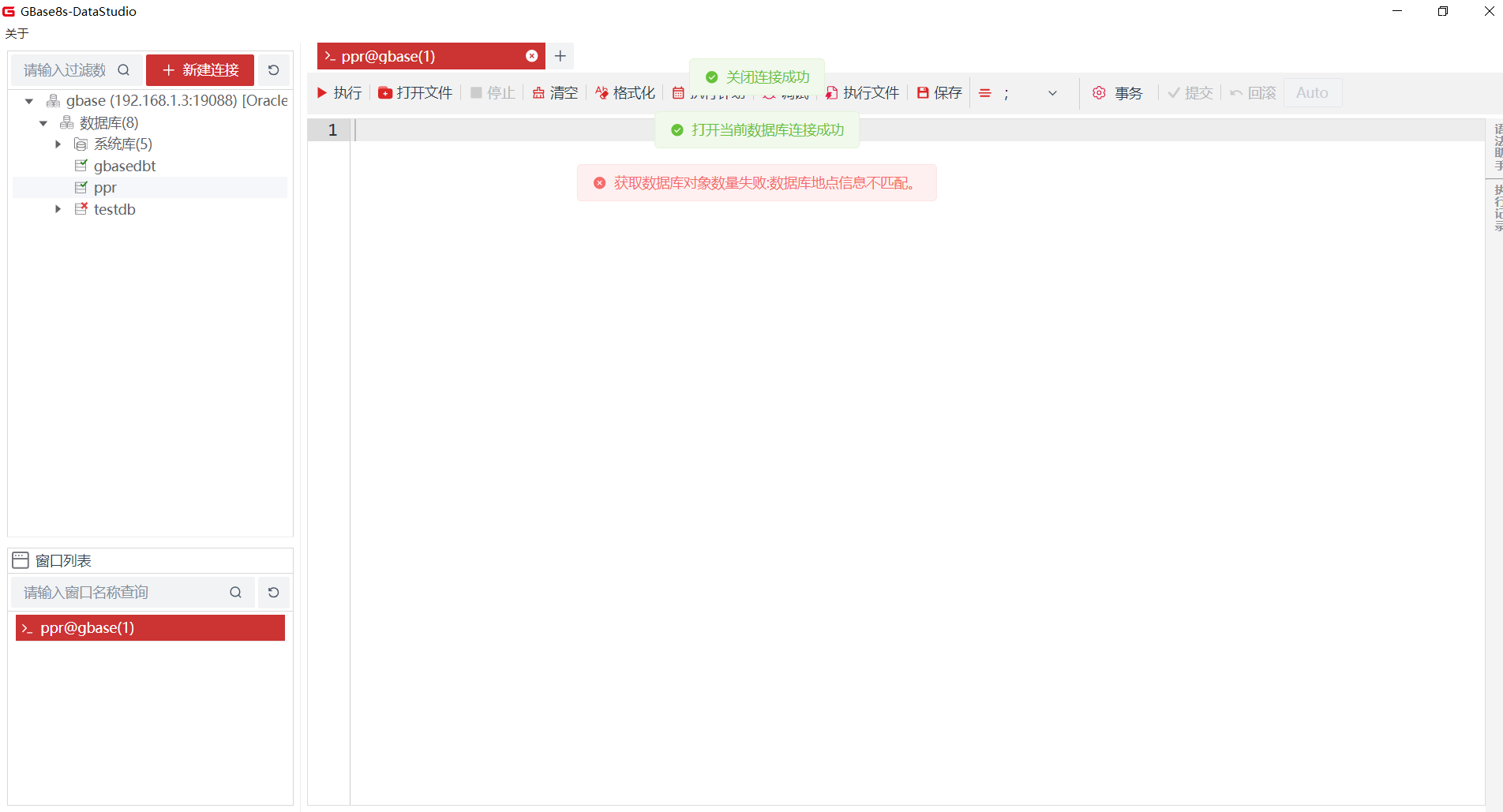Select the 系统库(5) folder
Image resolution: width=1503 pixels, height=812 pixels.
coord(122,144)
